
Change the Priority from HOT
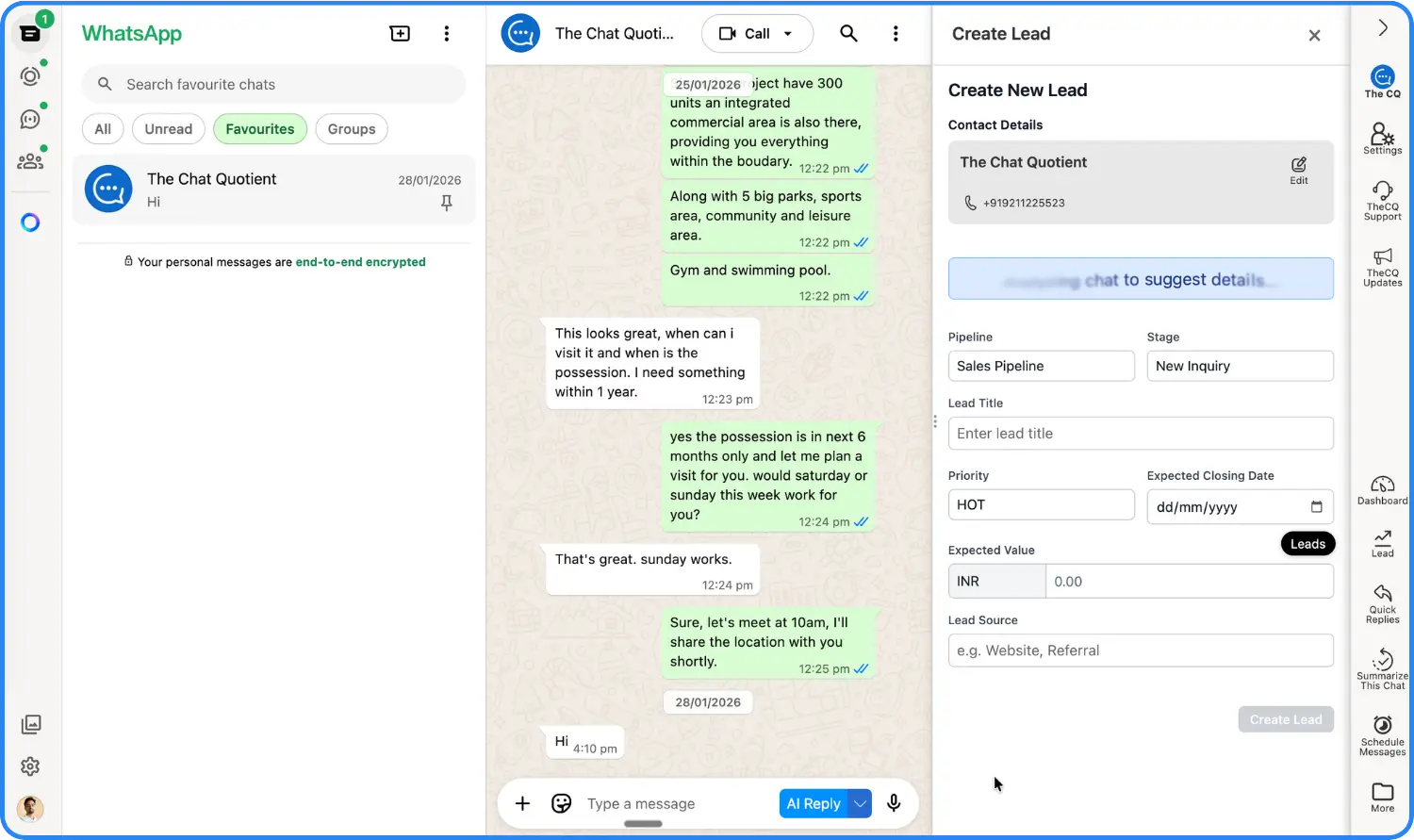pos(1041,504)
